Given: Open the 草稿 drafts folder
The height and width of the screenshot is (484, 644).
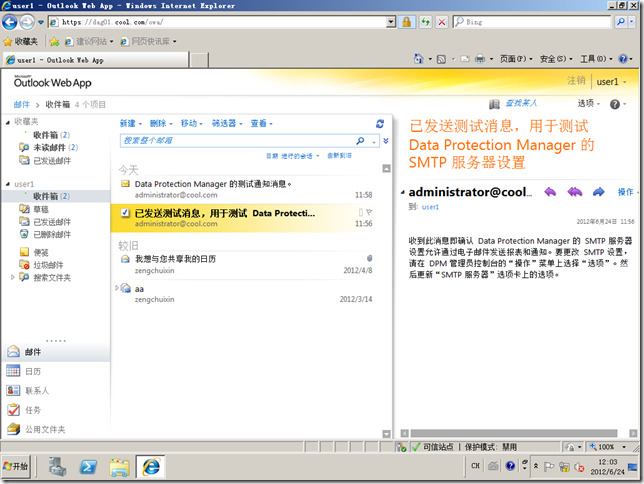Looking at the screenshot, I should pos(41,209).
